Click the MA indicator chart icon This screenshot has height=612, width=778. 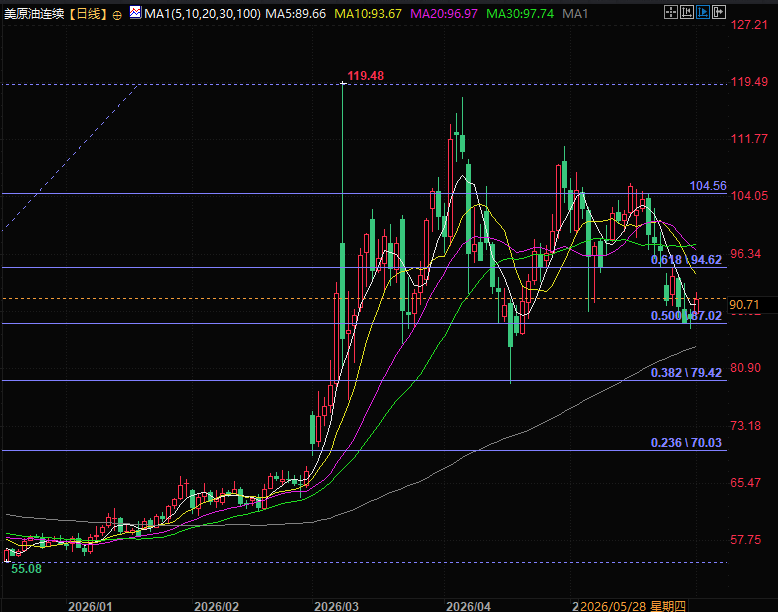click(135, 12)
